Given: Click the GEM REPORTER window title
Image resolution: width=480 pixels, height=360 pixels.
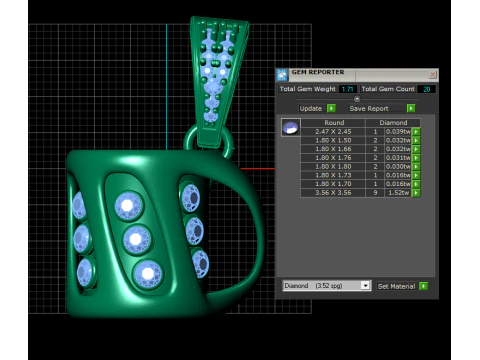Looking at the screenshot, I should (318, 72).
